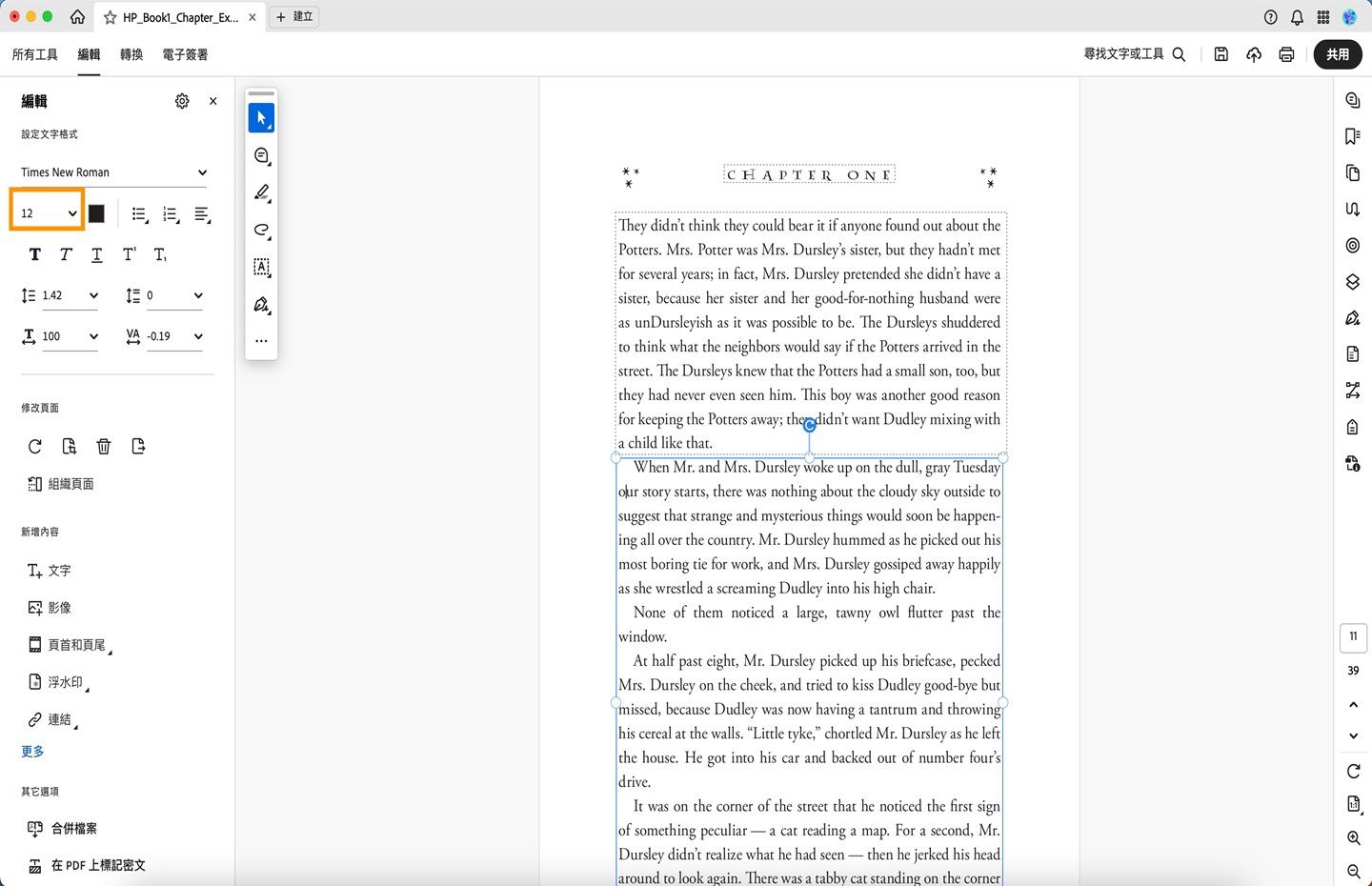Open page thumbnails pane in right sidebar
The width and height of the screenshot is (1372, 886).
(1352, 172)
